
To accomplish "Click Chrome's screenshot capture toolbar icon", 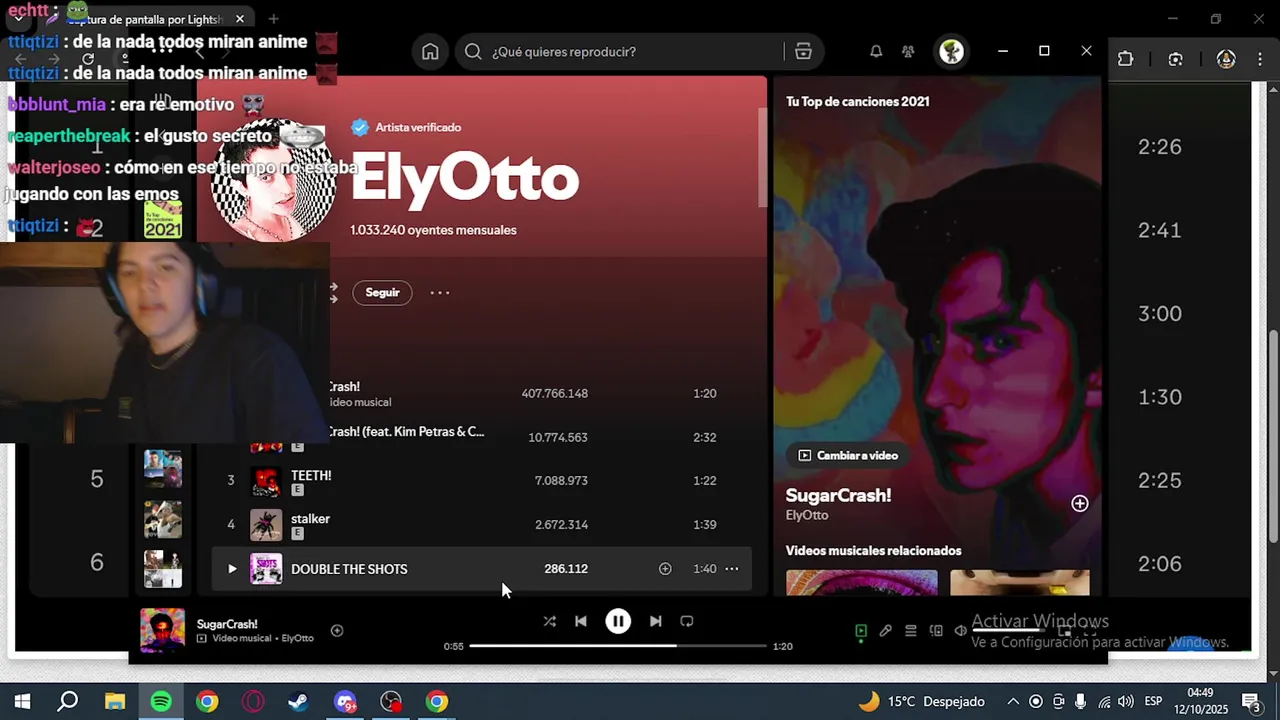I will pyautogui.click(x=1176, y=59).
